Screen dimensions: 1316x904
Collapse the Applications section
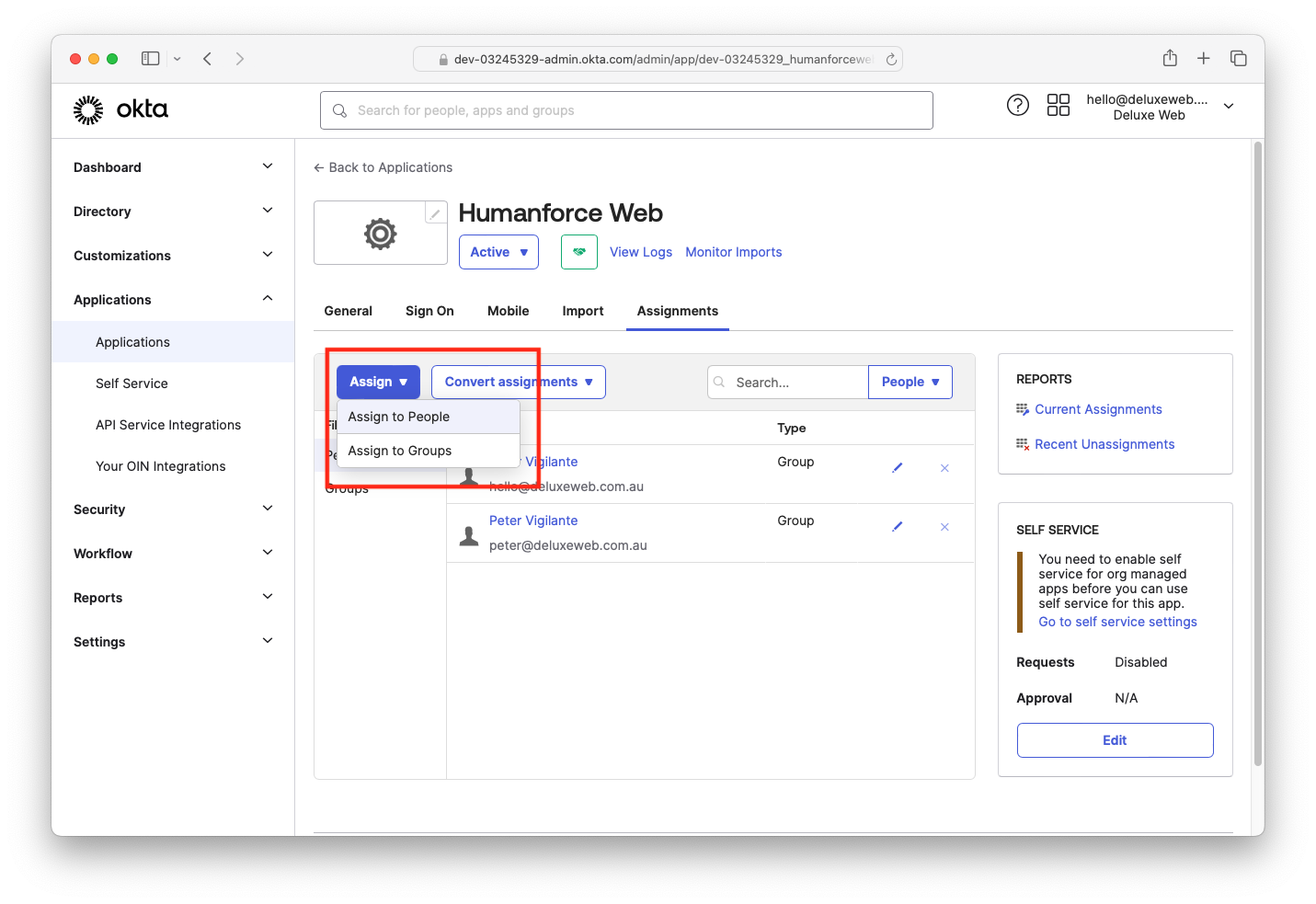tap(268, 298)
